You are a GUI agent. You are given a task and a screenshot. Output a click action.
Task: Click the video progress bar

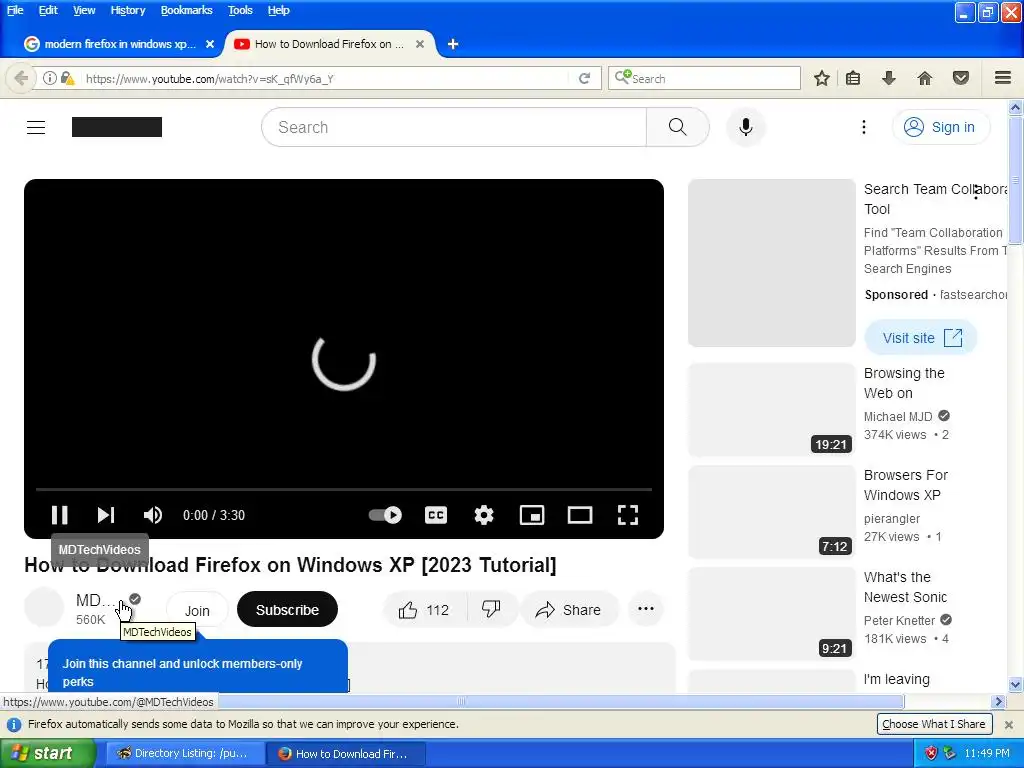click(x=344, y=488)
